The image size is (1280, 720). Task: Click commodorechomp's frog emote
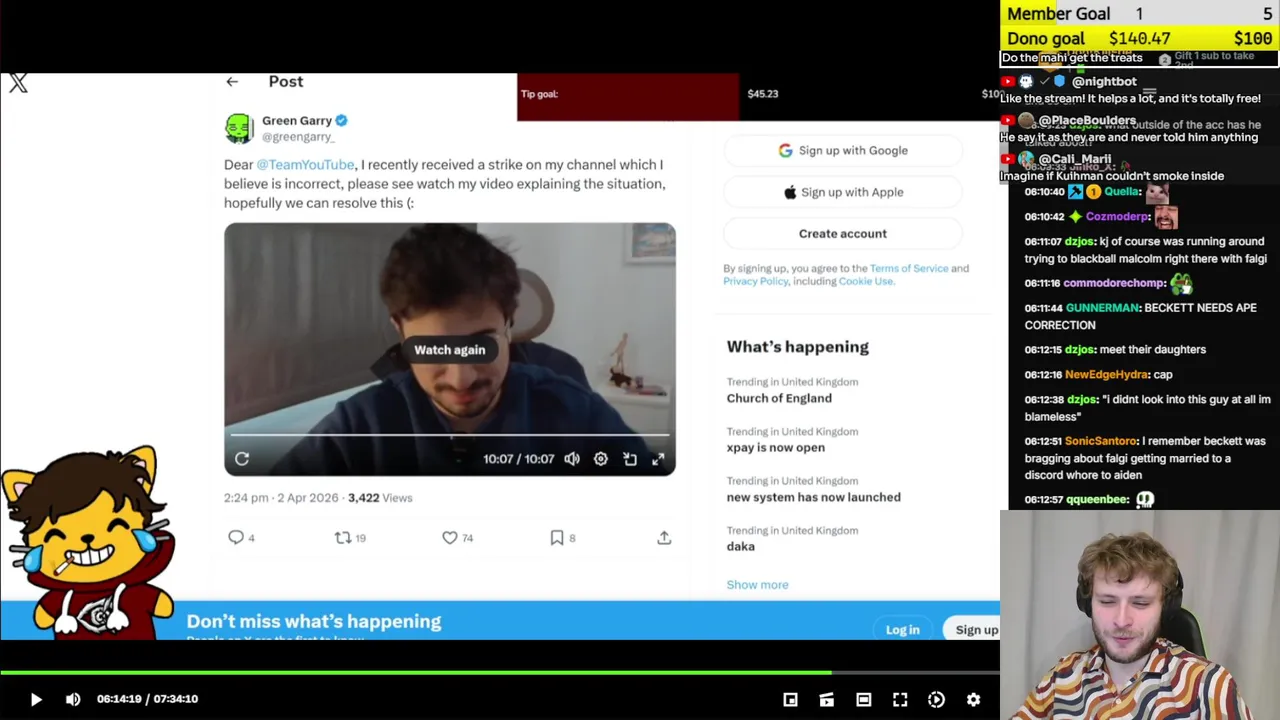[1181, 284]
